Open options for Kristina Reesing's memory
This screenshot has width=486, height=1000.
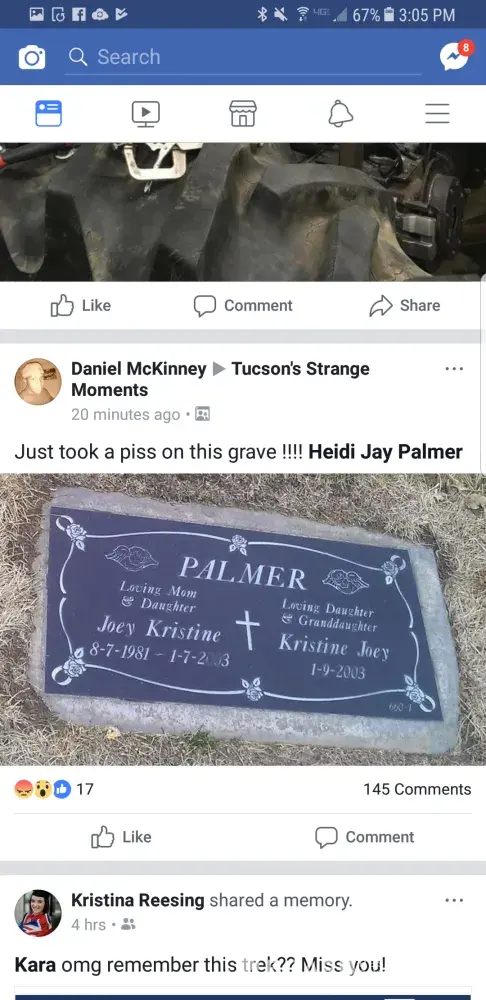454,900
